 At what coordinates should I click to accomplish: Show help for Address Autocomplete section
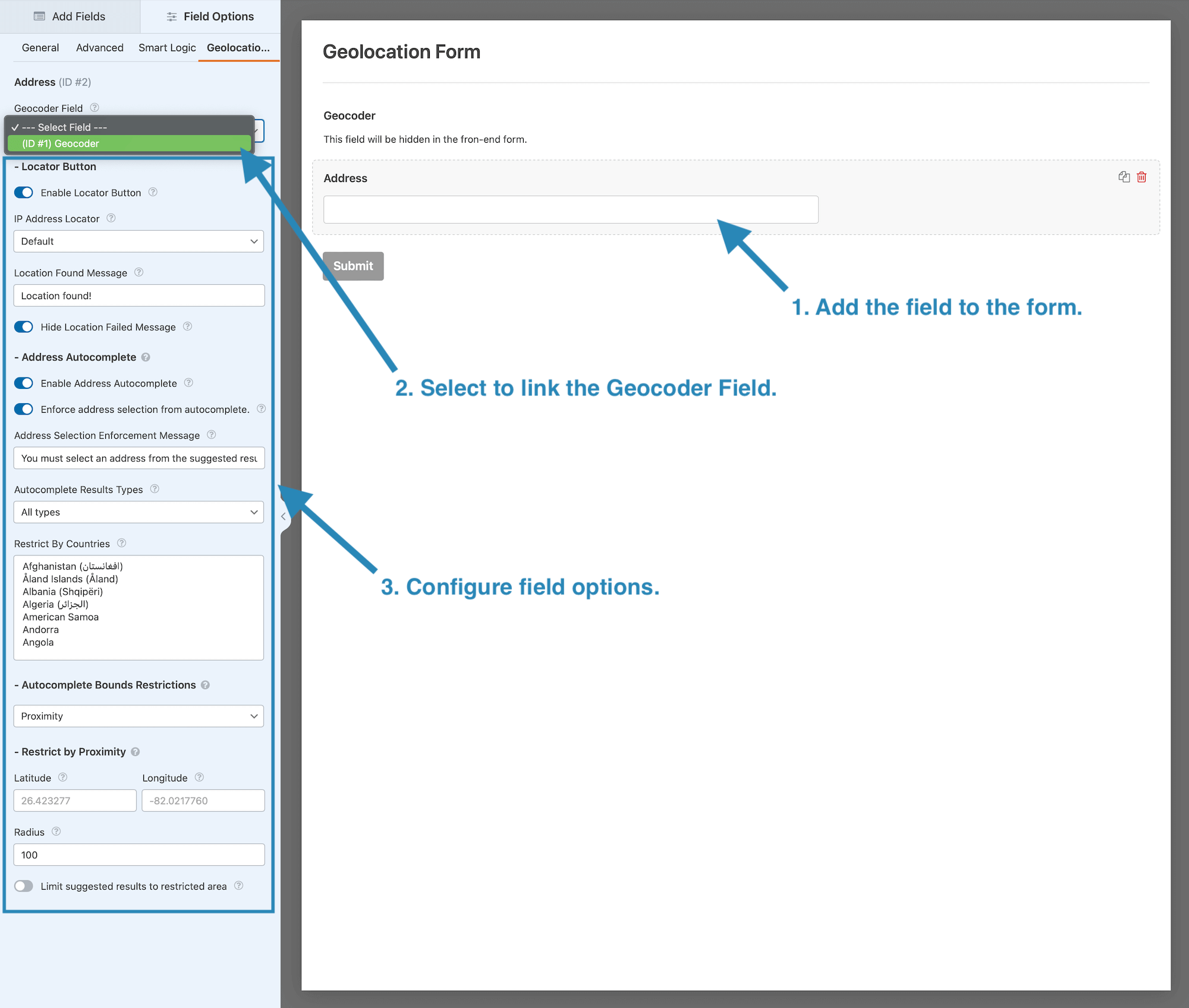tap(146, 357)
